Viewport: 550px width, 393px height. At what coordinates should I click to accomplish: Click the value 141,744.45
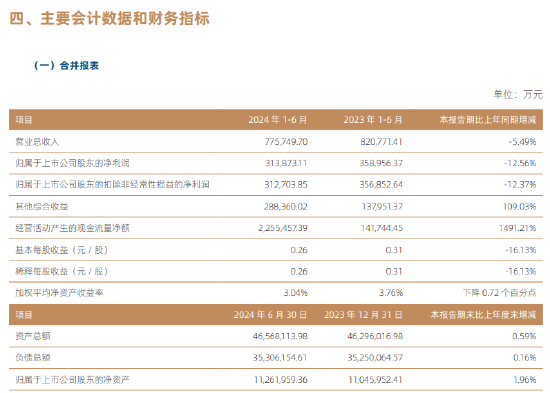pos(382,228)
